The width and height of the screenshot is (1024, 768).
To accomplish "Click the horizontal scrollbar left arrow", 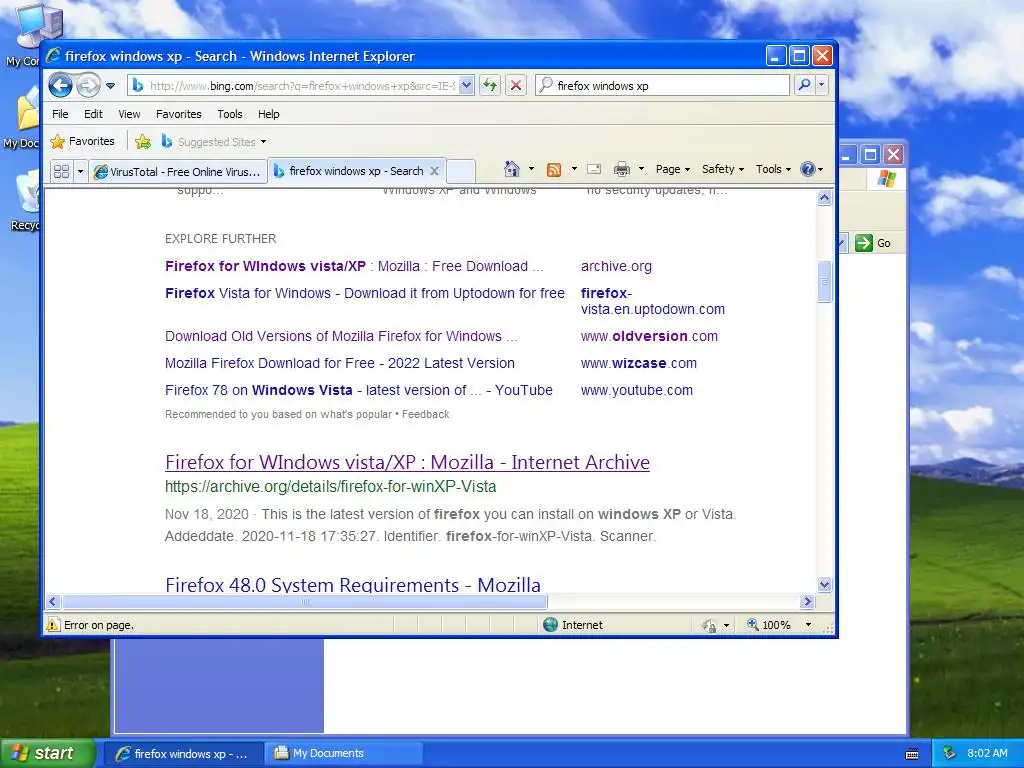I will pos(54,601).
